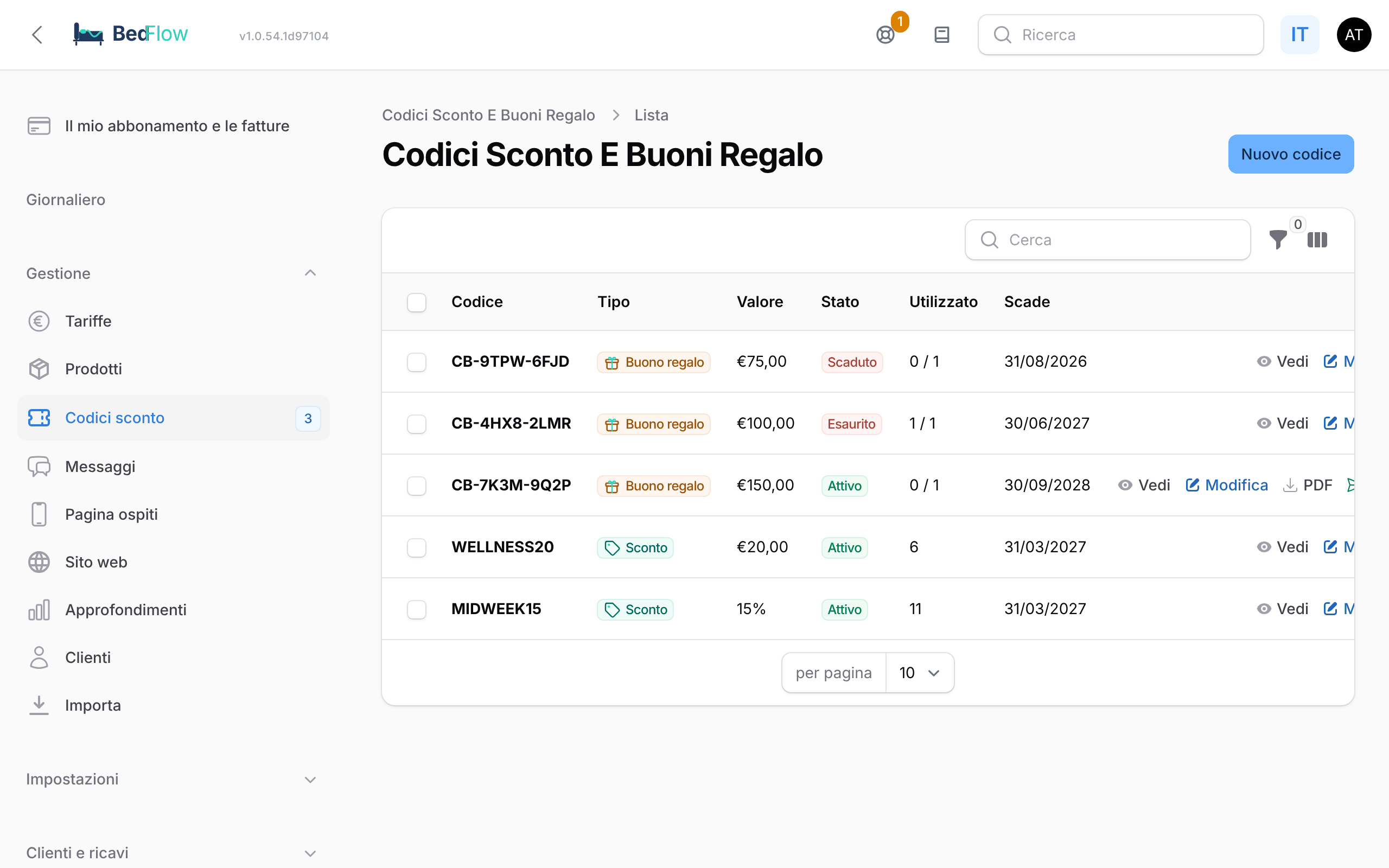Screen dimensions: 1389x868
Task: Click the Prodotti box icon
Action: [x=39, y=368]
